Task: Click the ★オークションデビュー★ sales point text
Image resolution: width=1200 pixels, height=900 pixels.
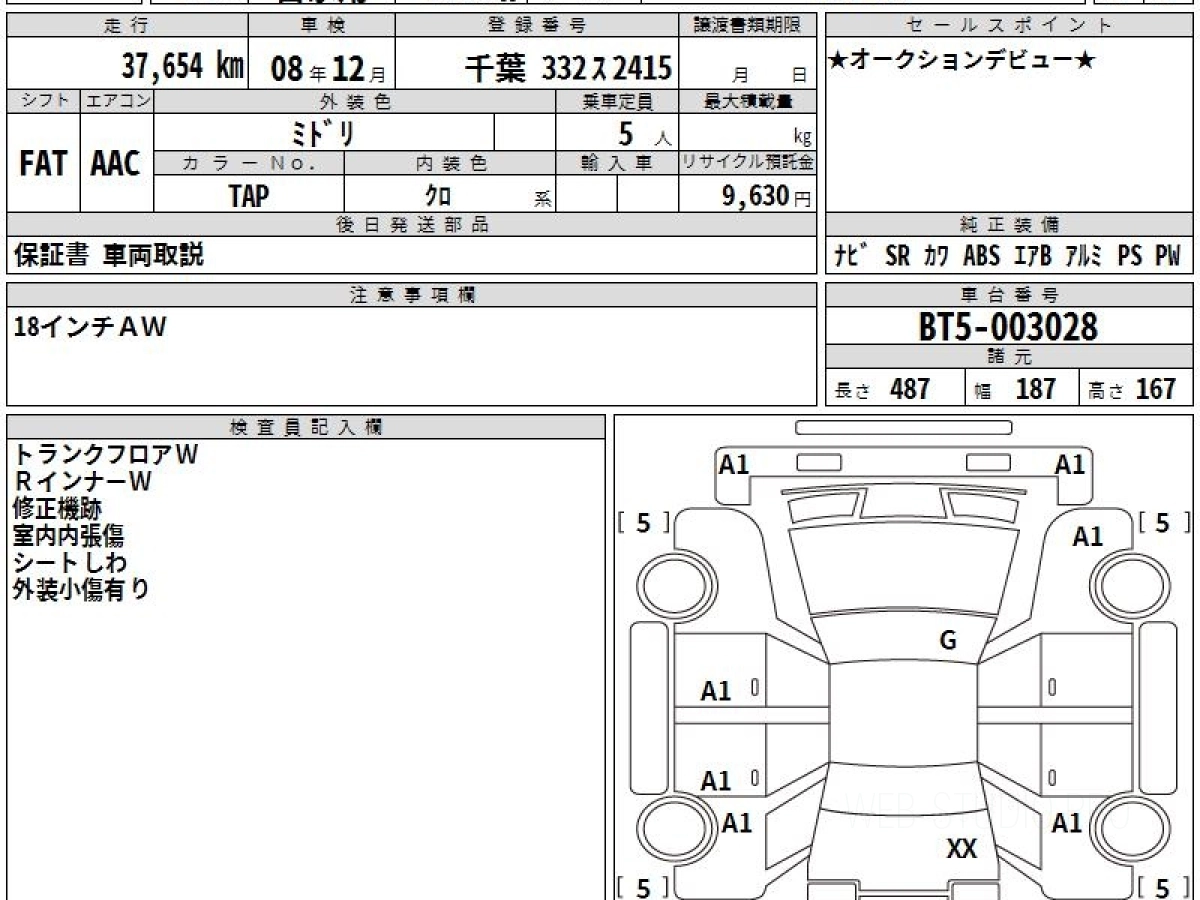Action: pyautogui.click(x=961, y=62)
